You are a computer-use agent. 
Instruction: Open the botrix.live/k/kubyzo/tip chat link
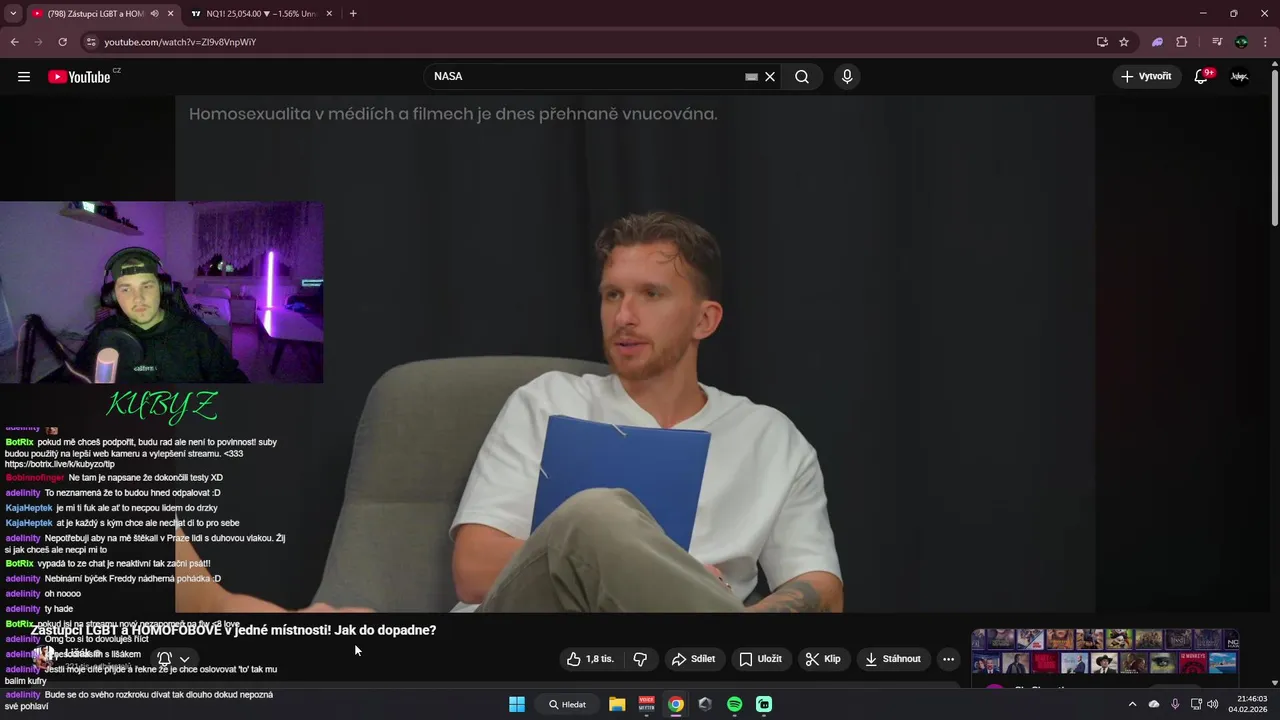coord(60,465)
